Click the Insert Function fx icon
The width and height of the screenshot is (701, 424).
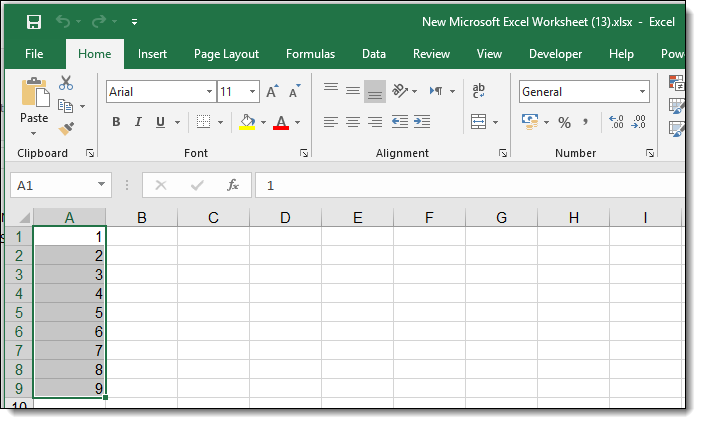pos(232,185)
